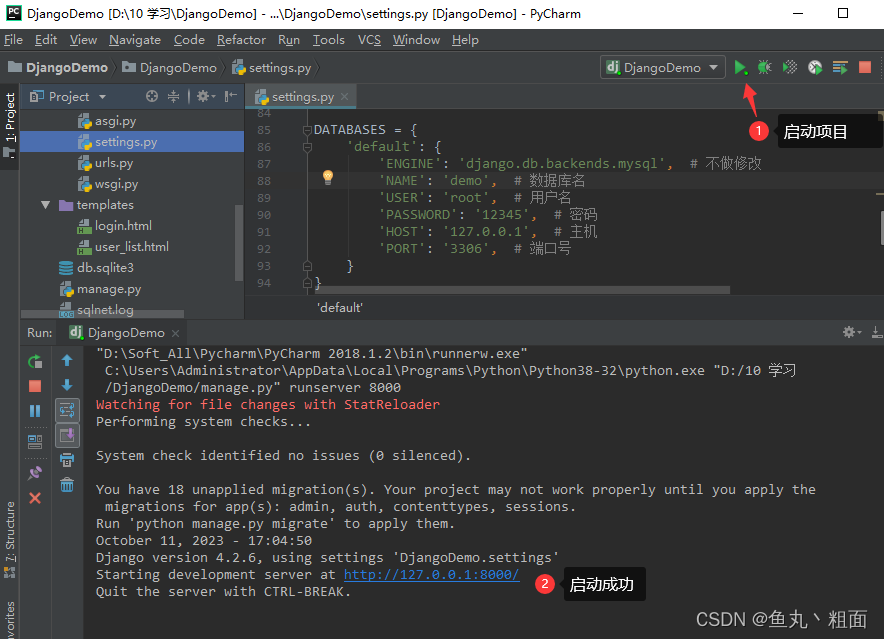
Task: Select login.html in templates
Action: (123, 226)
